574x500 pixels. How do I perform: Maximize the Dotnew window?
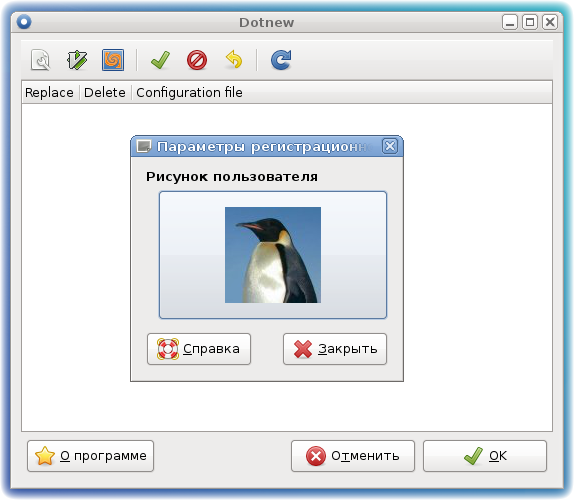click(x=530, y=22)
